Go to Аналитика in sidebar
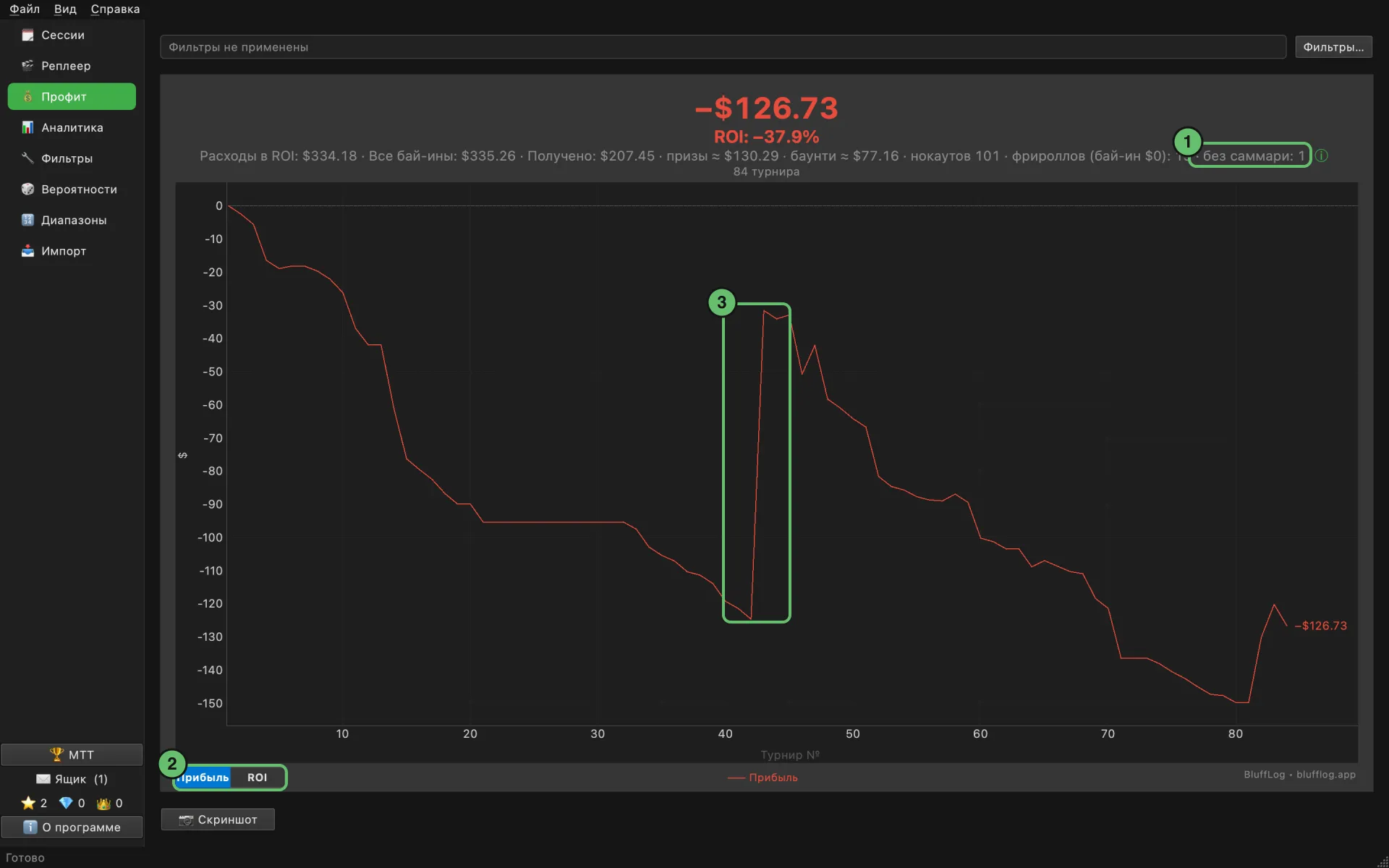Screen dimensions: 1389x868 tap(72, 127)
